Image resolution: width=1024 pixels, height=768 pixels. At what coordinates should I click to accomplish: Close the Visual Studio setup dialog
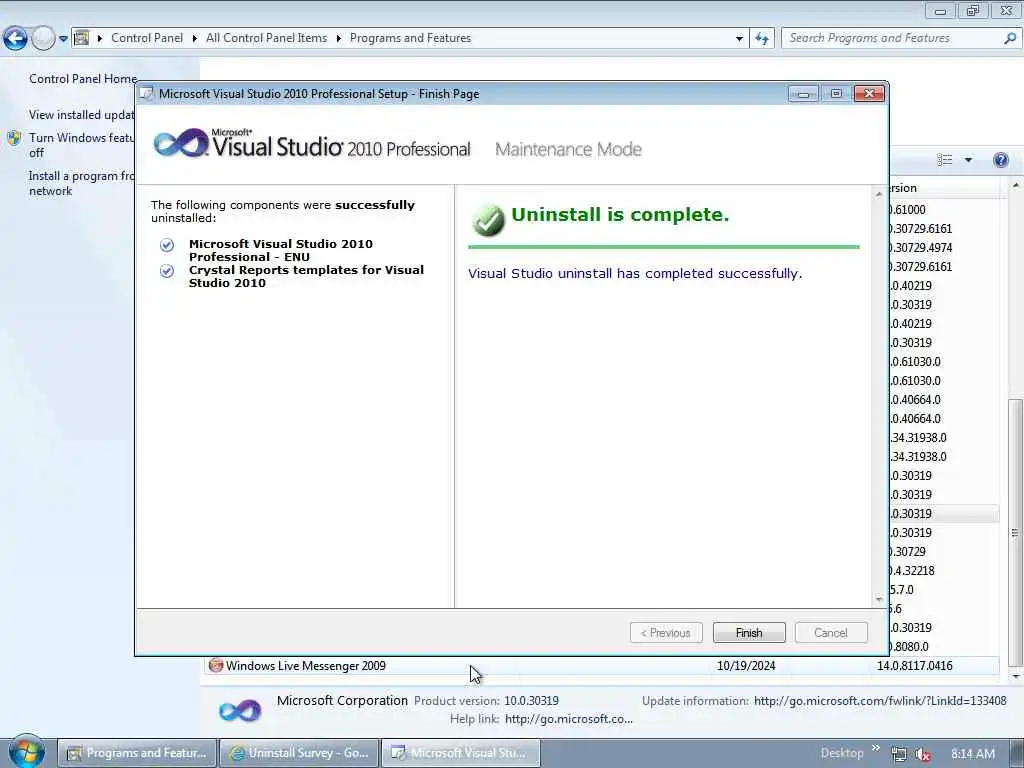[x=869, y=94]
